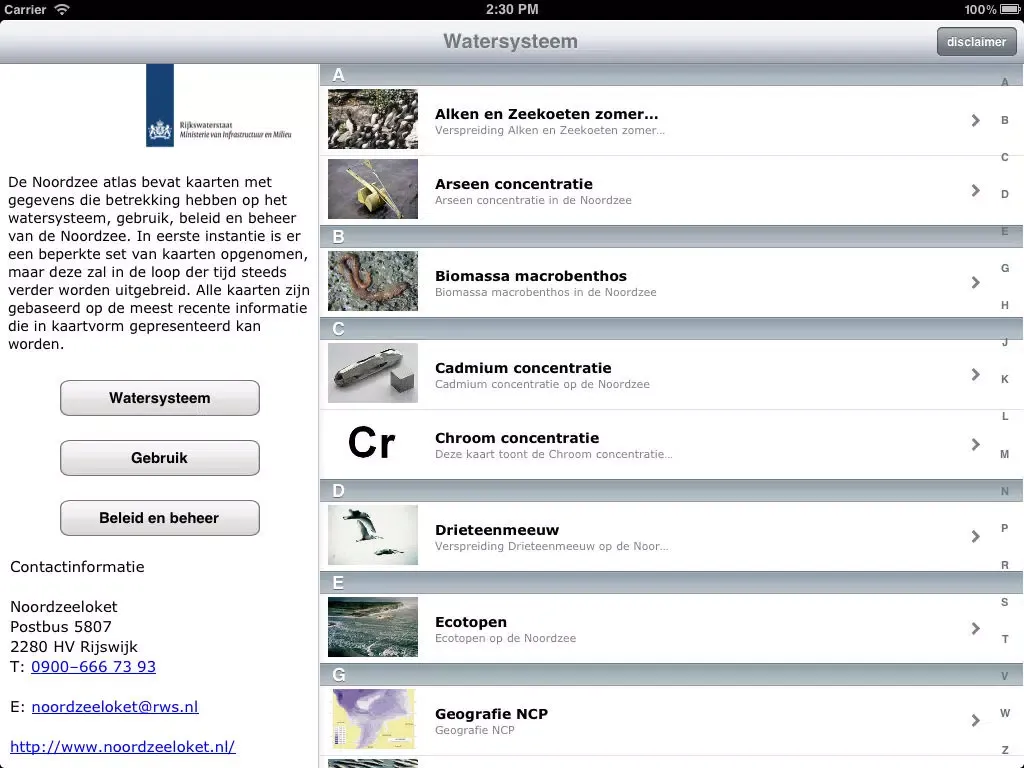Image resolution: width=1024 pixels, height=768 pixels.
Task: Jump to index letter G
Action: coord(1004,268)
